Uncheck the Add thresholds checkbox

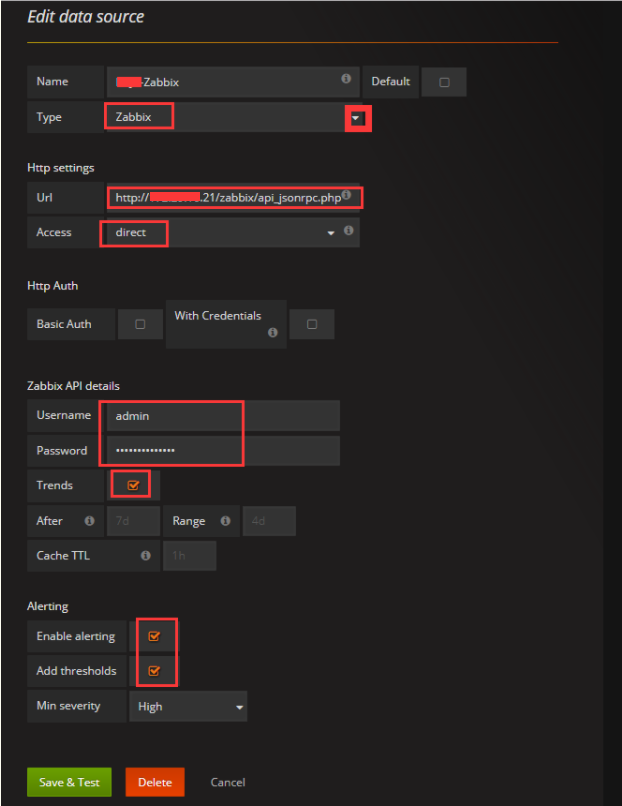pos(154,671)
